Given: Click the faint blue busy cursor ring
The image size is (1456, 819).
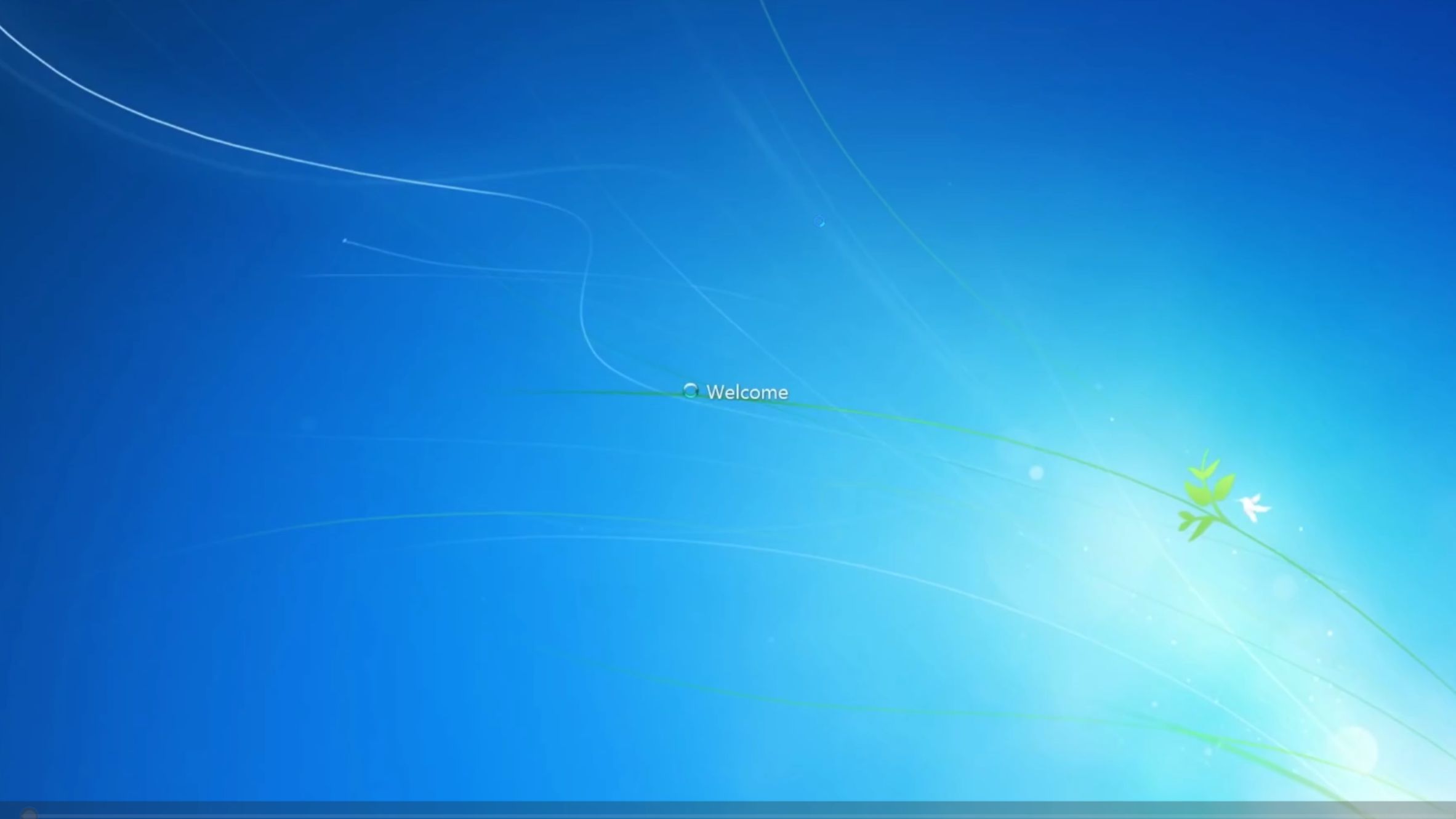Looking at the screenshot, I should pos(819,222).
